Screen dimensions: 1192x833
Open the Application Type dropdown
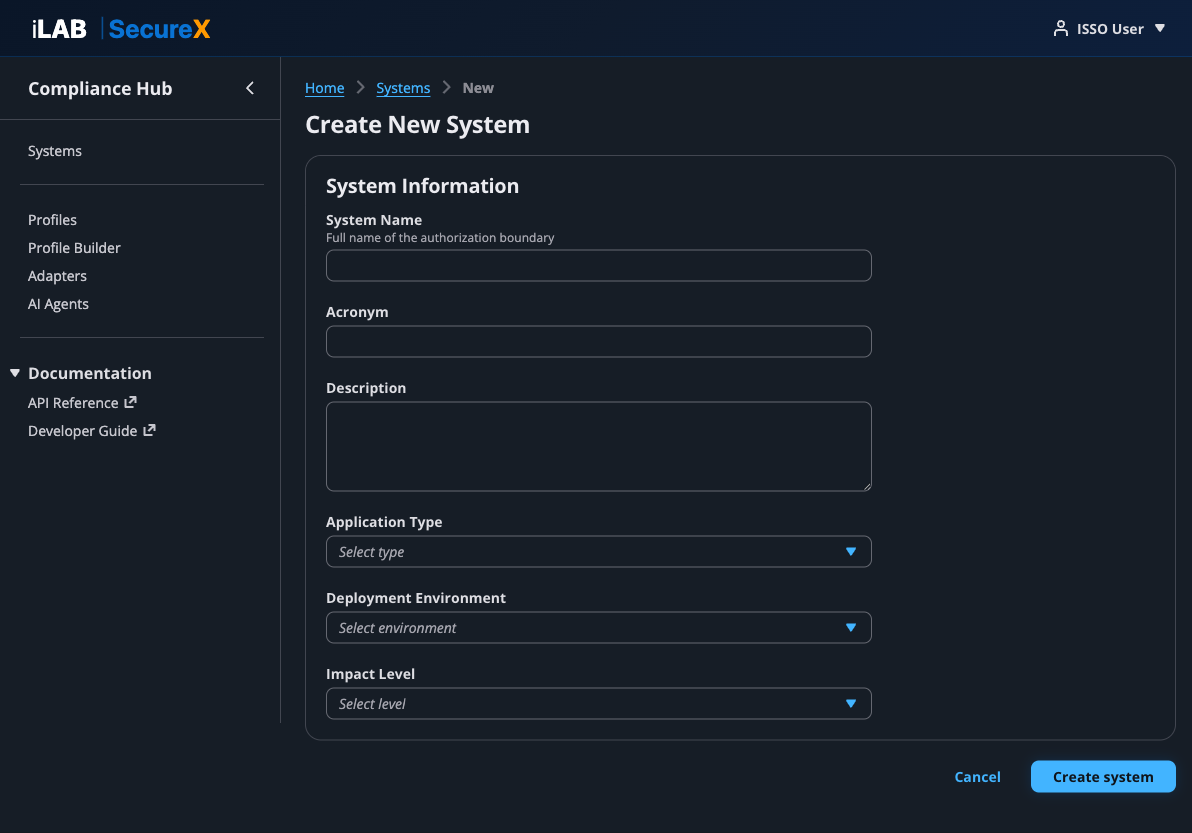point(598,552)
